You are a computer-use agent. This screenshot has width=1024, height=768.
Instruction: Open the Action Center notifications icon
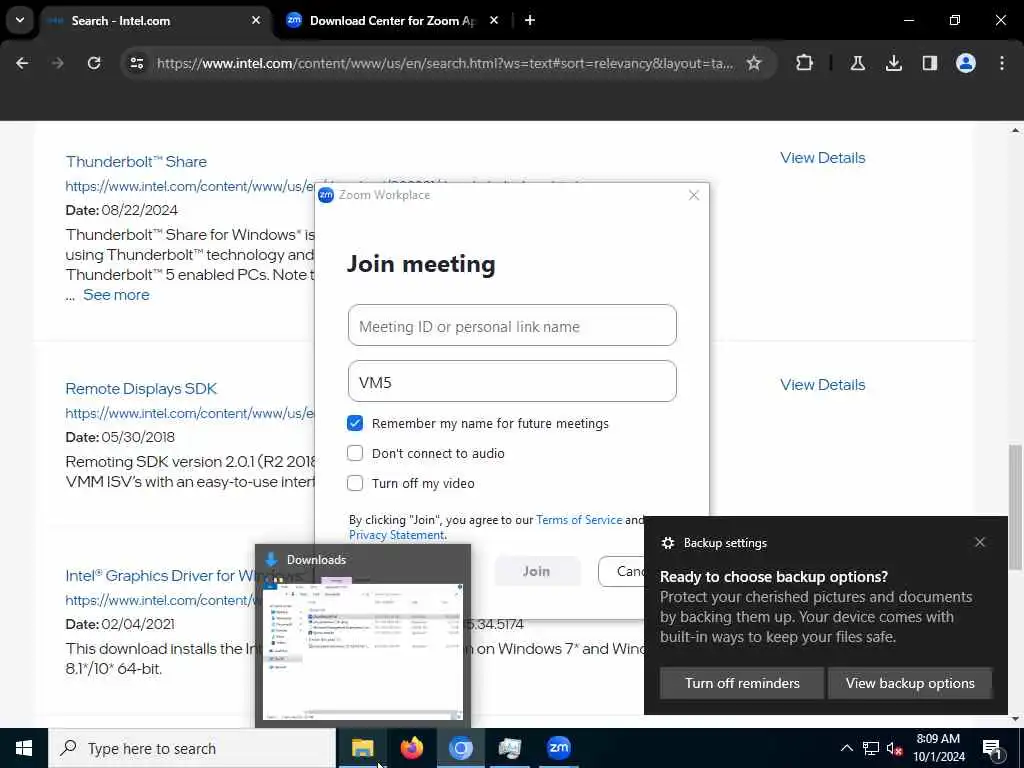[x=992, y=748]
